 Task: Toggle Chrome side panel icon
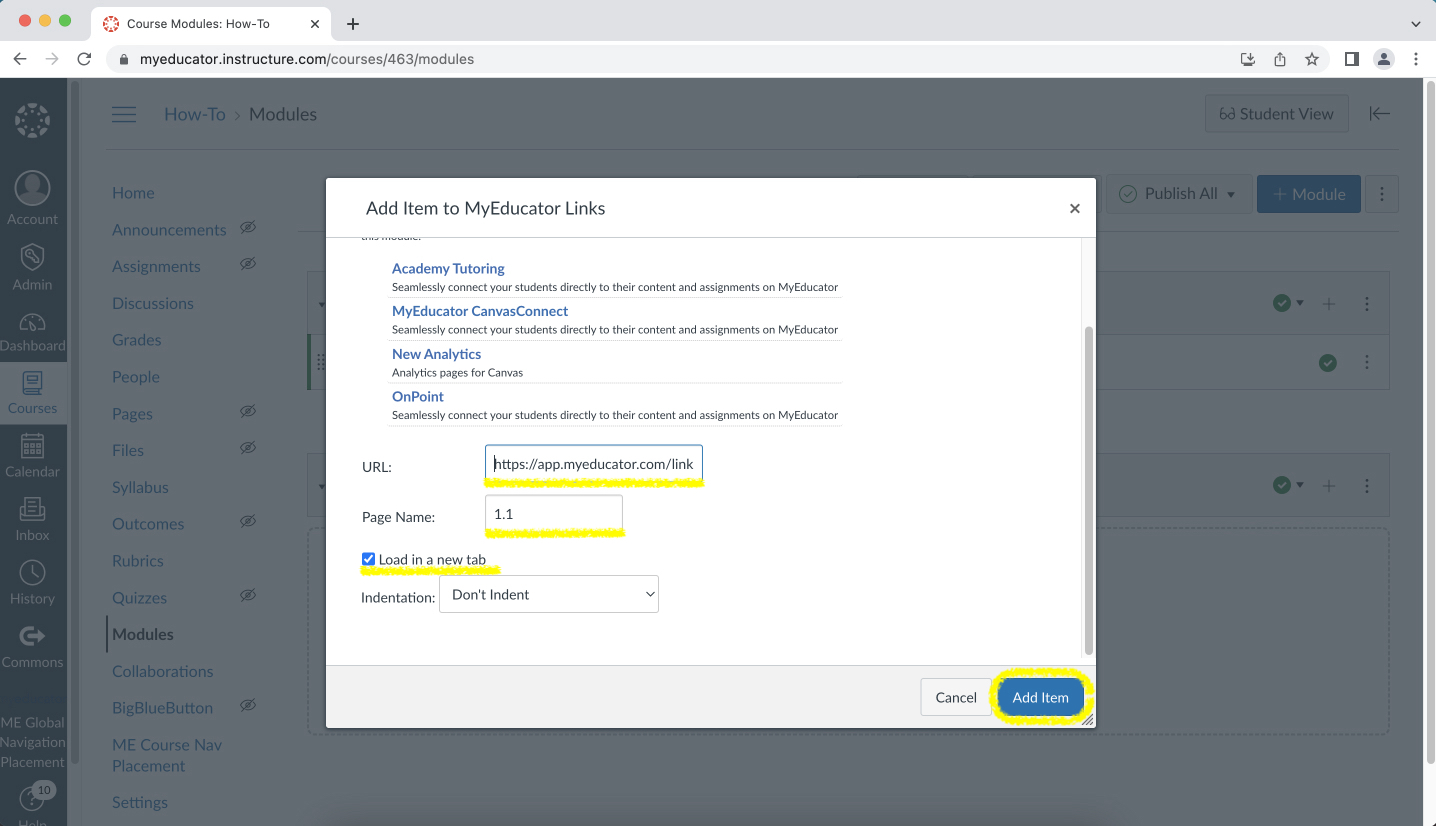pyautogui.click(x=1351, y=59)
